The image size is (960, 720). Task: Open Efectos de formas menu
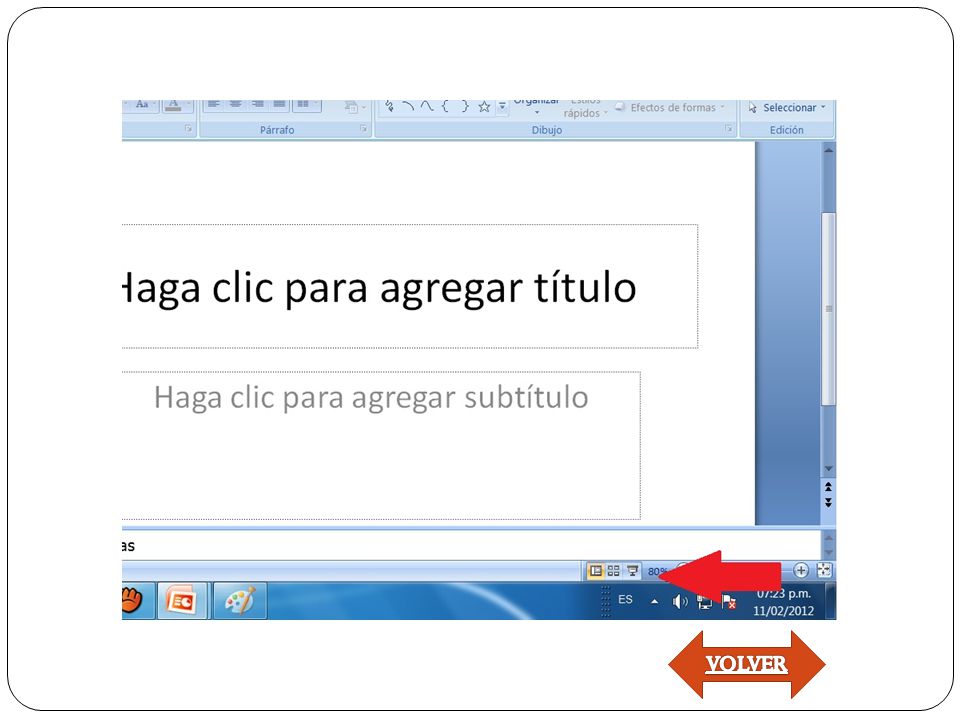[x=670, y=108]
